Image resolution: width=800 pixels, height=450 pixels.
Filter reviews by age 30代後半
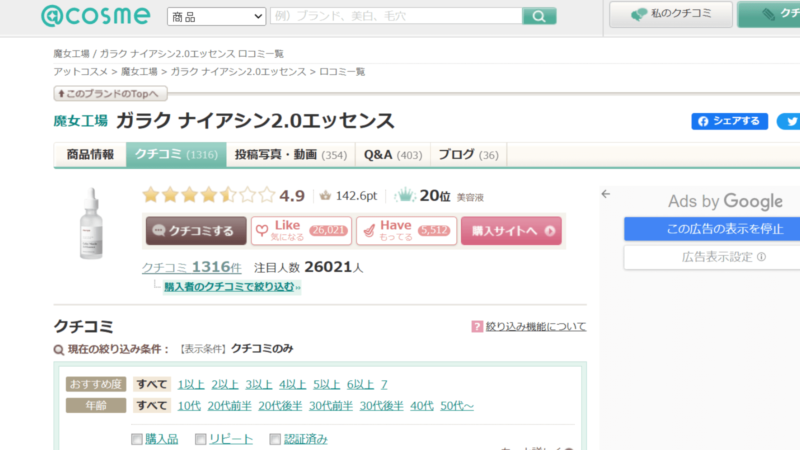(x=382, y=406)
